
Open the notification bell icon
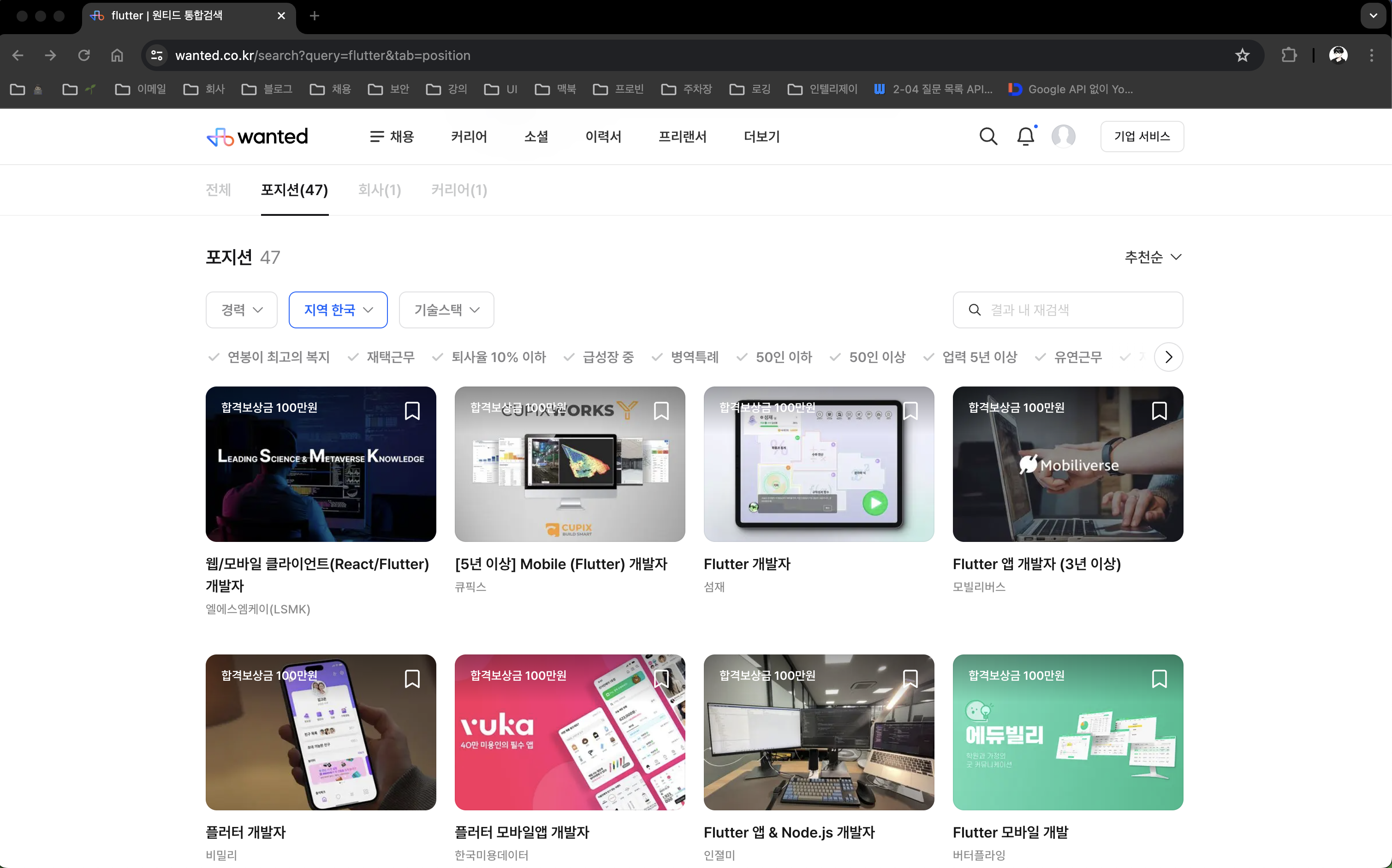click(x=1026, y=137)
